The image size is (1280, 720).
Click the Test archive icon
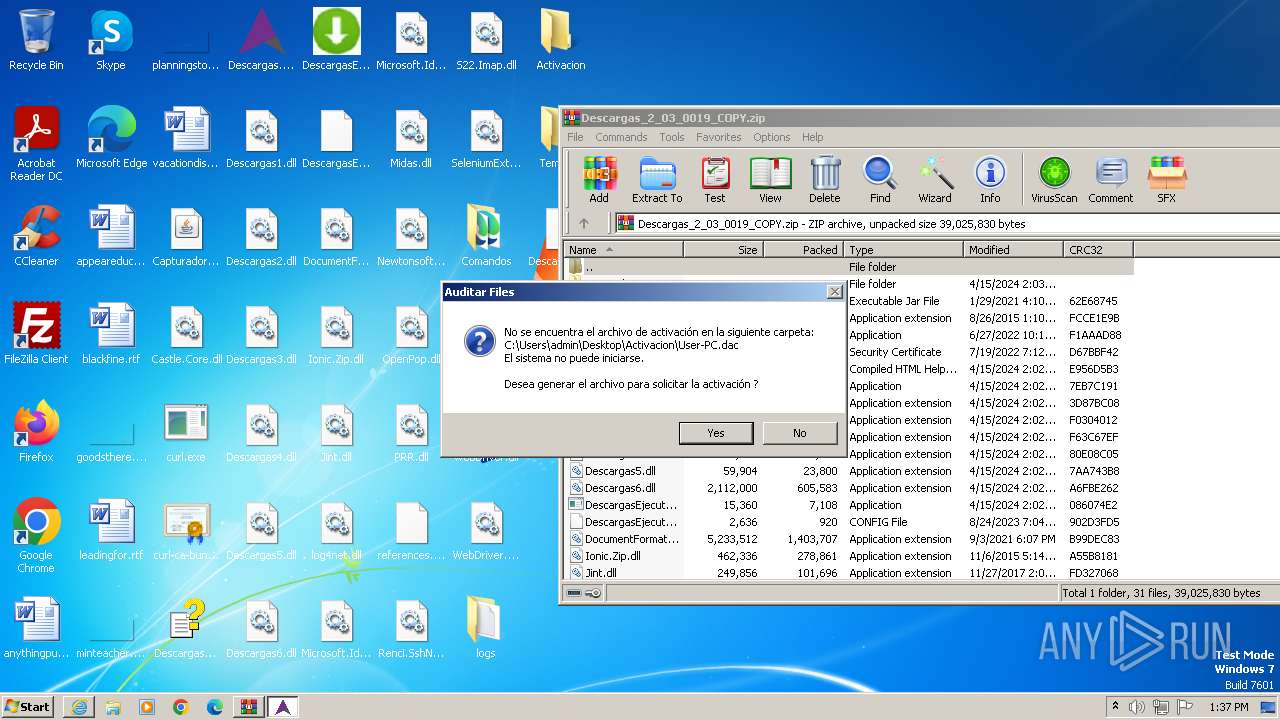715,180
